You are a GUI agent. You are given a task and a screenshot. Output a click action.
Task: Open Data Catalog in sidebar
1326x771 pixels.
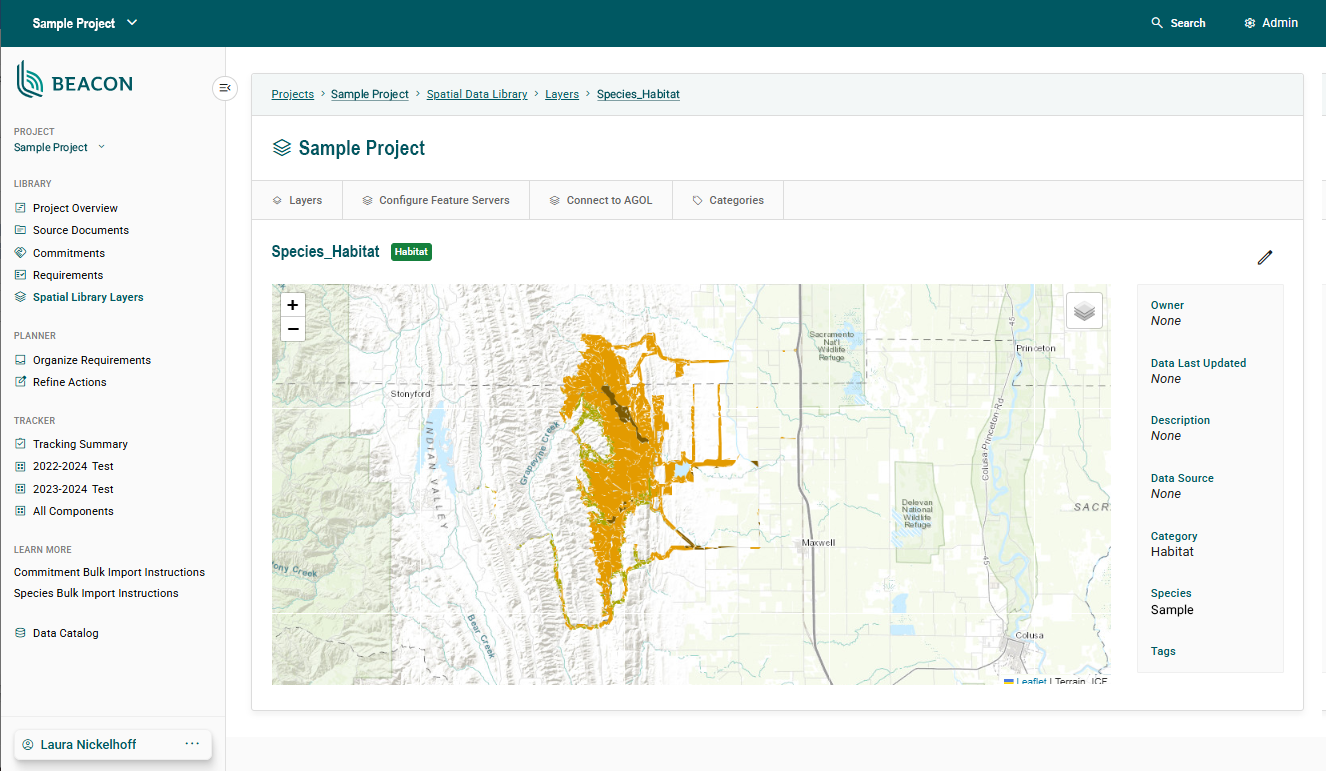(x=65, y=633)
